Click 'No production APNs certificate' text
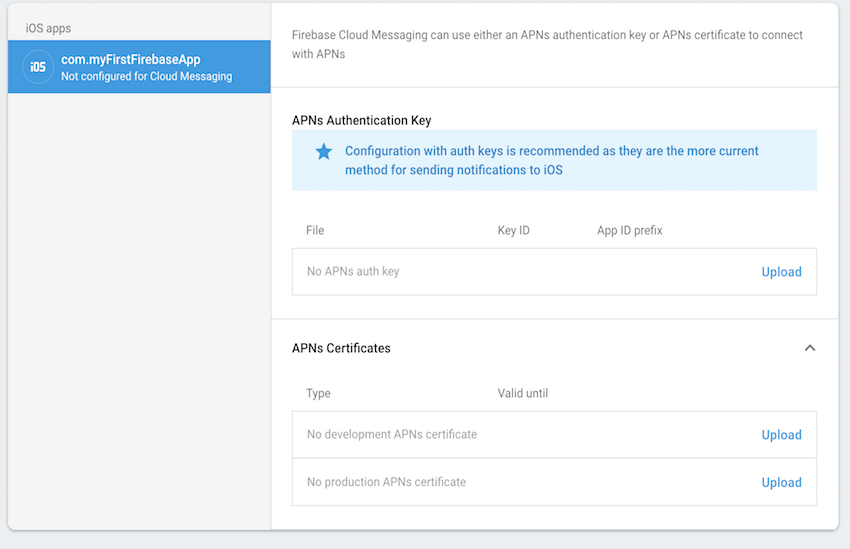The image size is (850, 549). click(386, 482)
